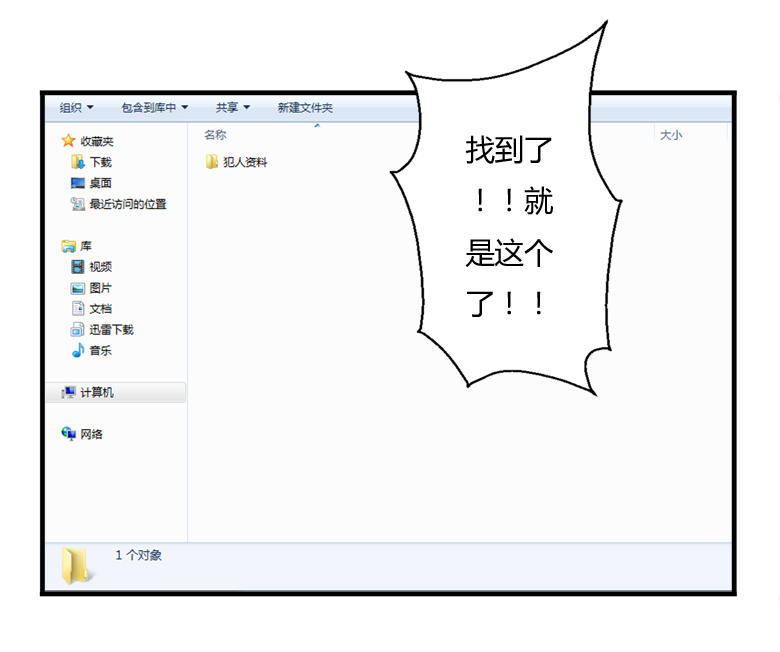Open the 下载 folder icon
The width and height of the screenshot is (780, 652).
pyautogui.click(x=78, y=162)
